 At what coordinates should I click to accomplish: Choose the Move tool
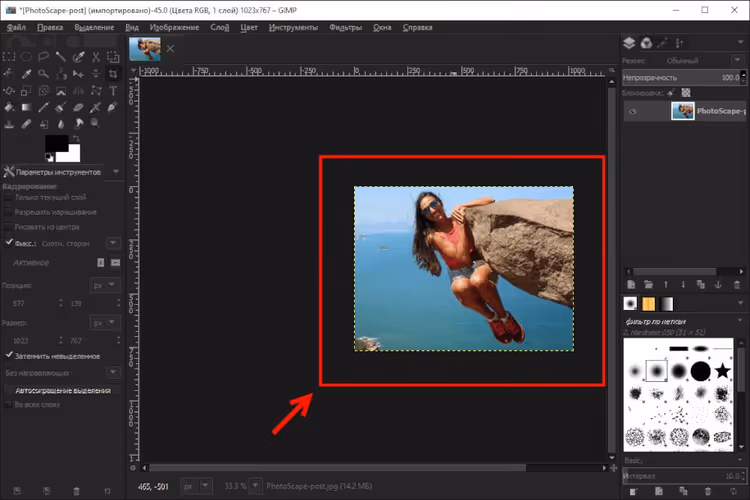click(x=78, y=74)
